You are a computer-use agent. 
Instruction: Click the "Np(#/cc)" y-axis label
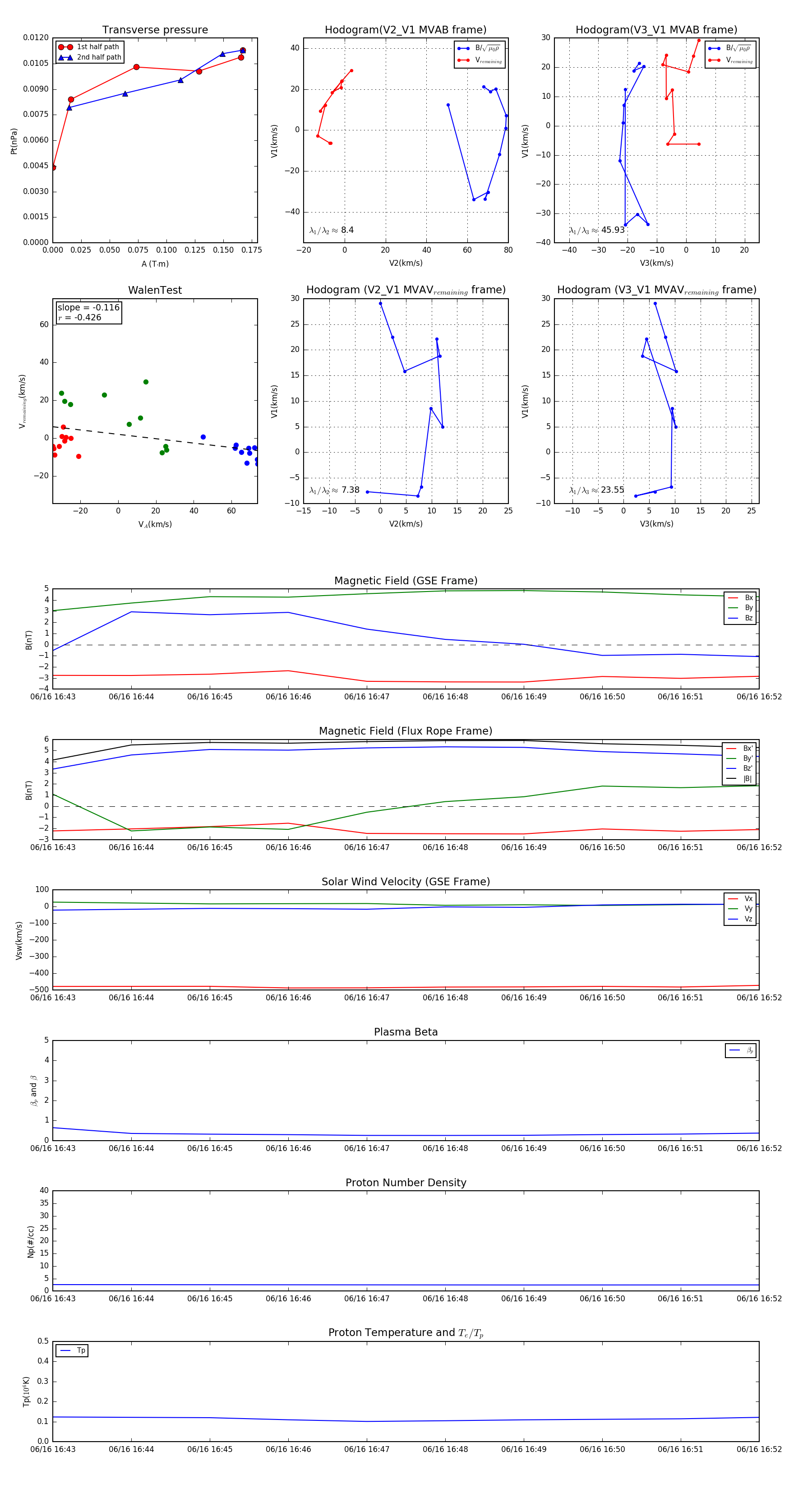click(31, 1241)
